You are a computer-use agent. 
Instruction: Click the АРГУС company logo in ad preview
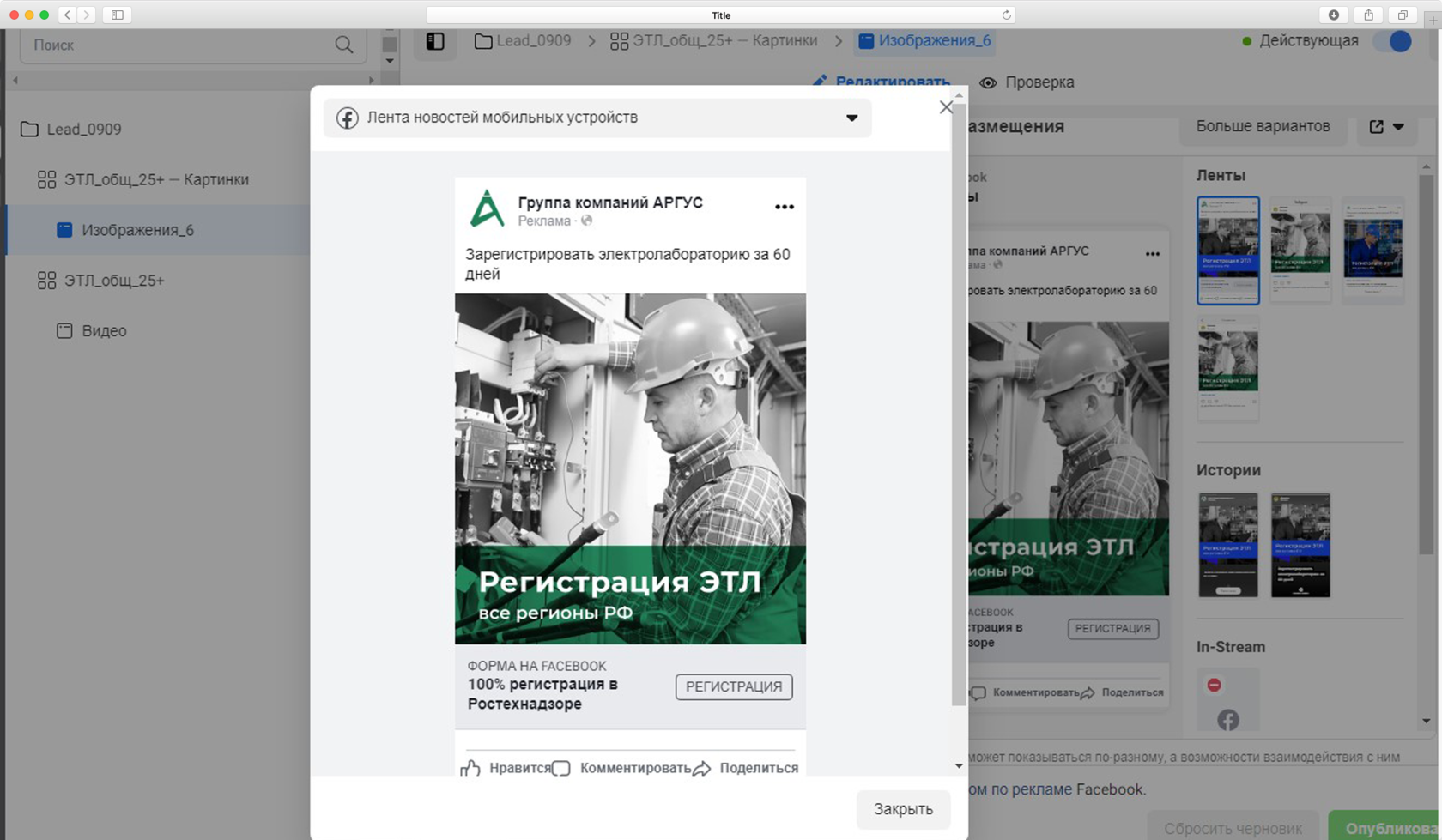(487, 208)
